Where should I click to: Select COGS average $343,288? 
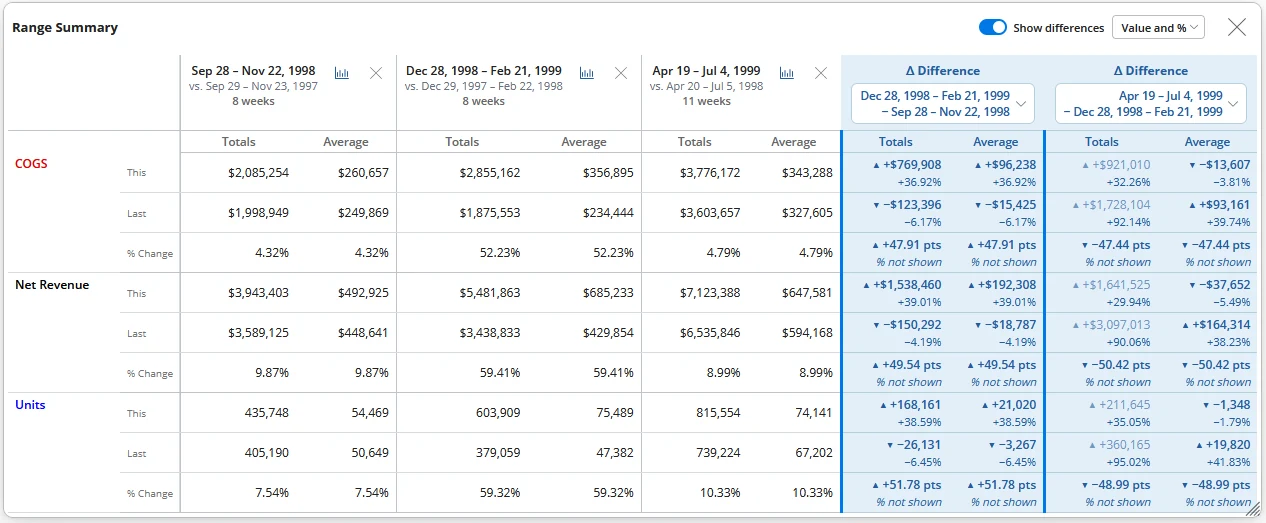click(807, 173)
